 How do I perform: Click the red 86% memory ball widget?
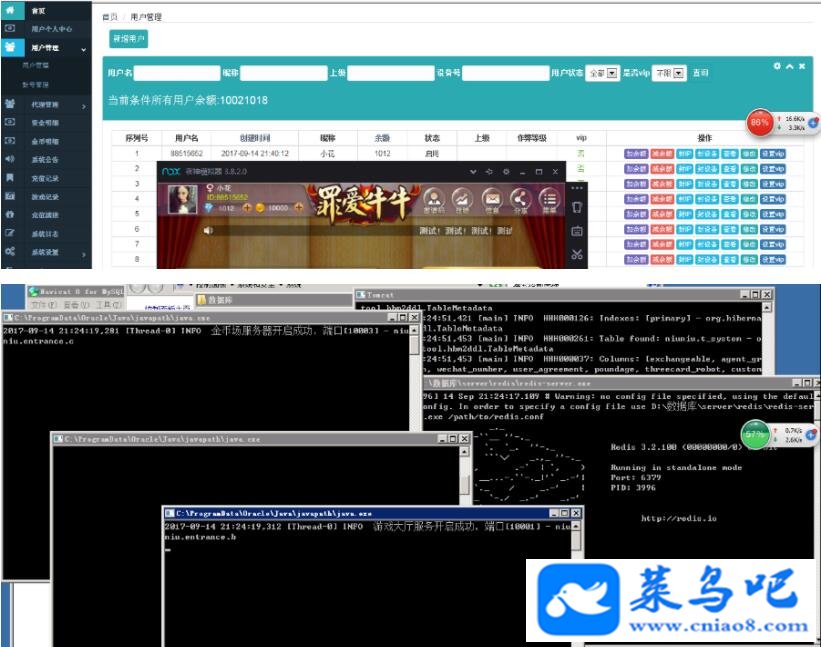point(760,122)
